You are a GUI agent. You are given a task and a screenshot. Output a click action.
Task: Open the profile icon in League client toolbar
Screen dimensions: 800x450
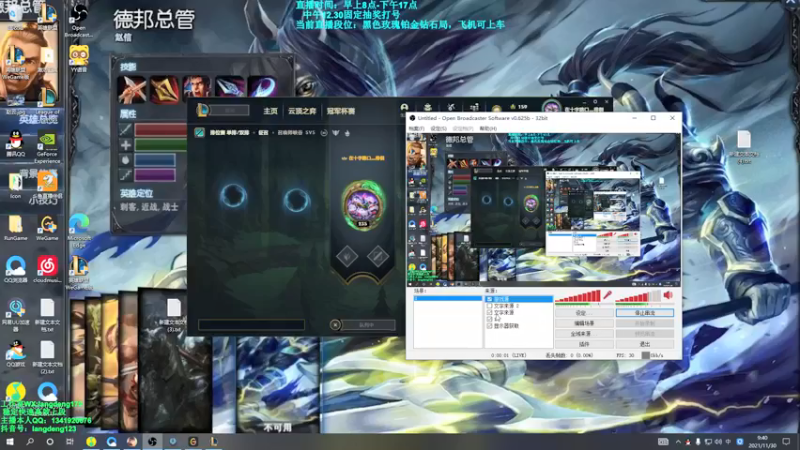404,108
